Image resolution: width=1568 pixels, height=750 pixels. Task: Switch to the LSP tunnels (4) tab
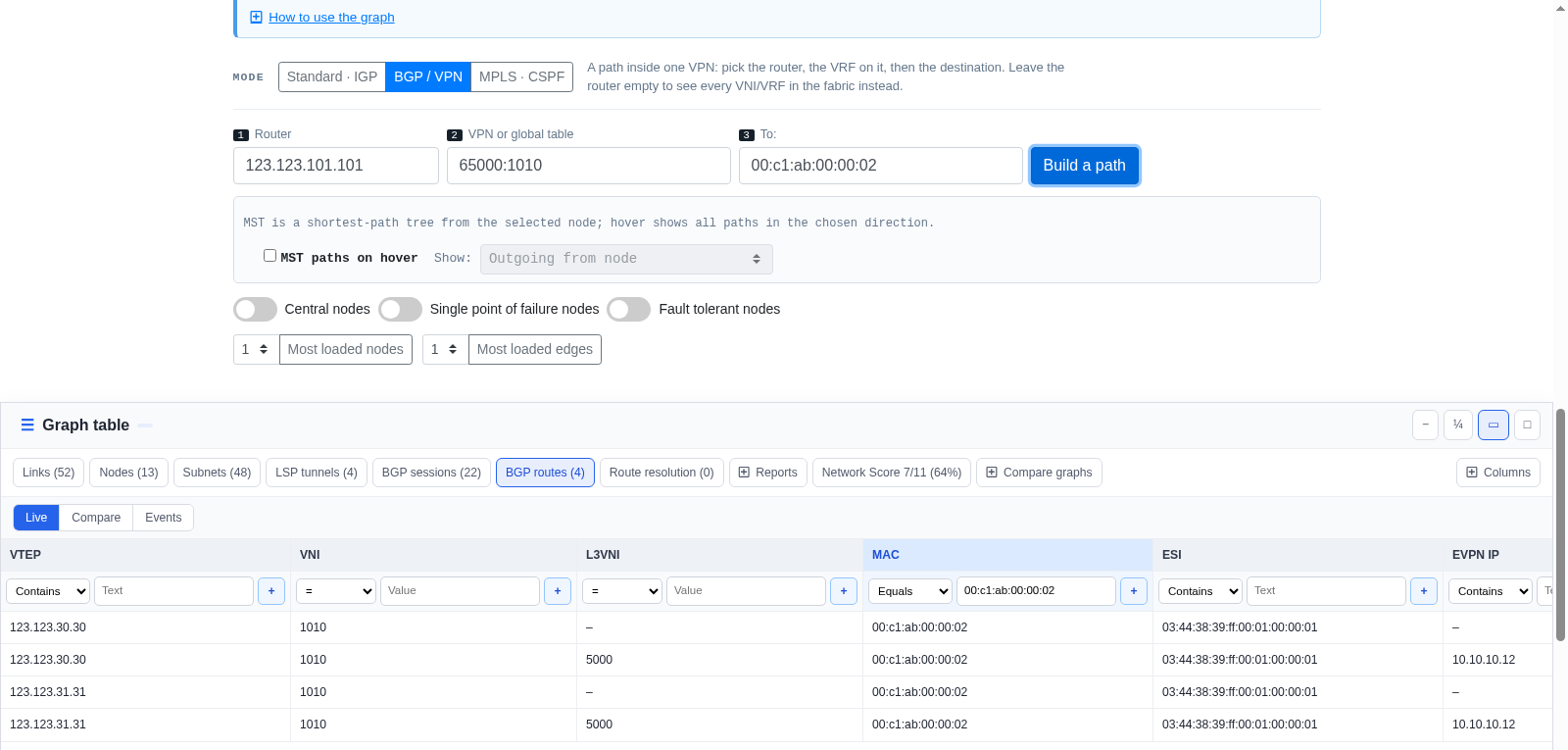[317, 473]
